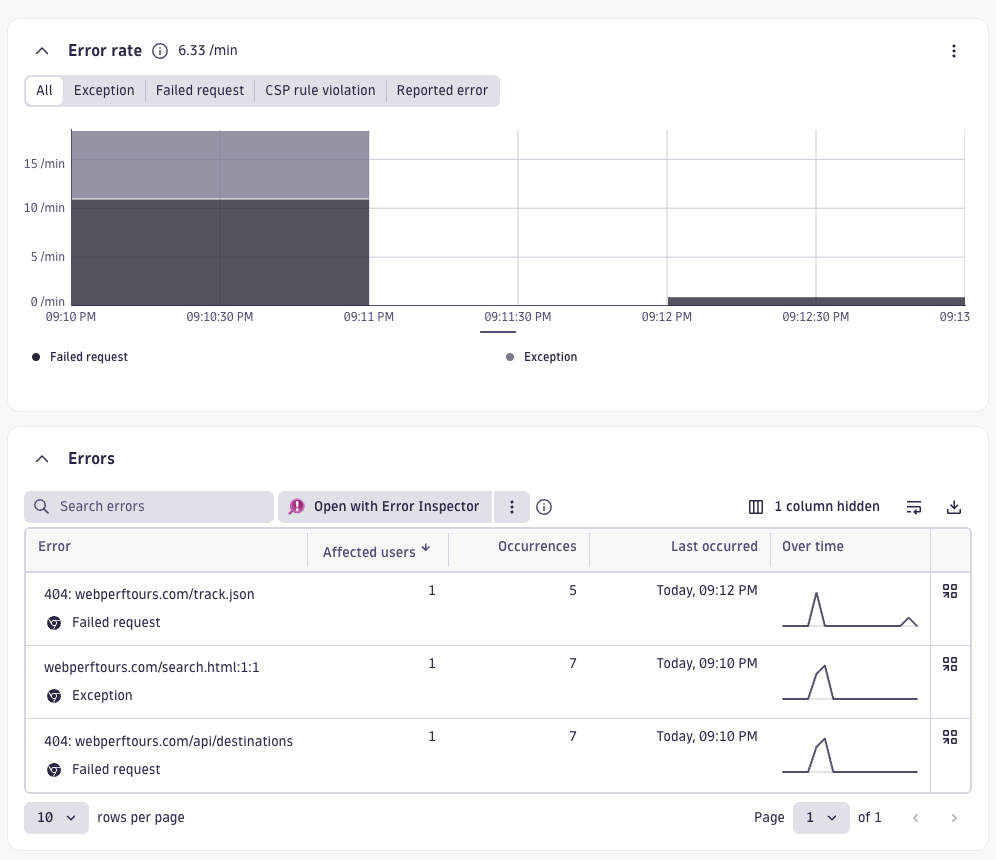Click the download icon to export the errors table
This screenshot has width=996, height=860.
[954, 507]
